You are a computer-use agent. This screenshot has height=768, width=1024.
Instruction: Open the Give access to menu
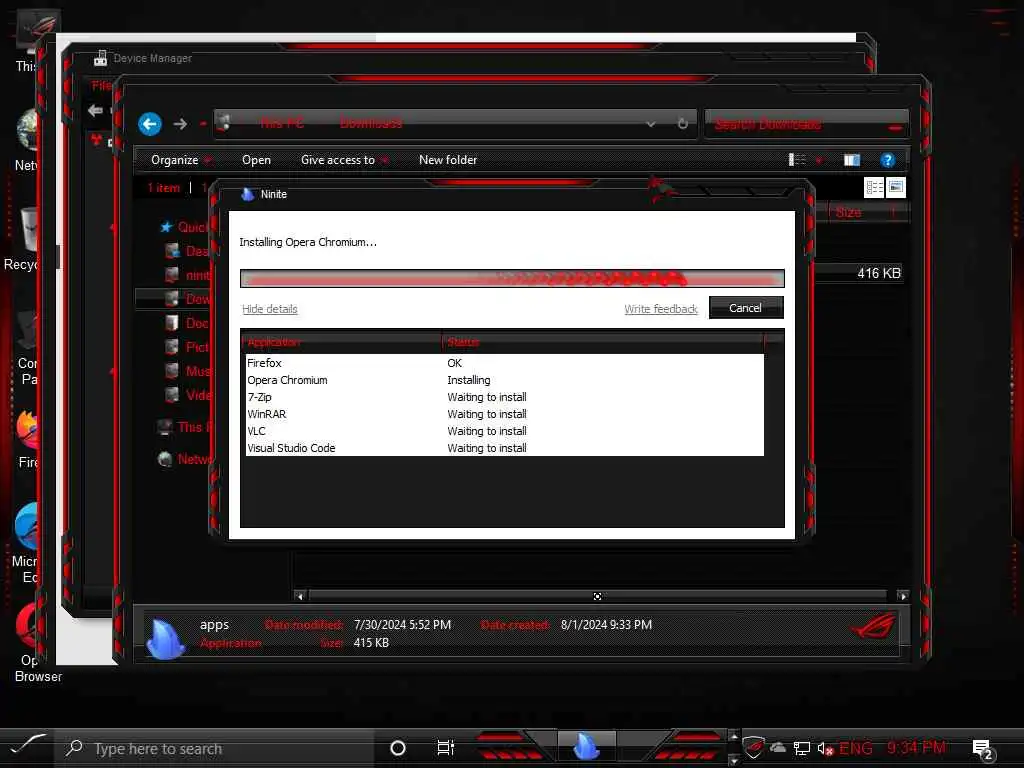click(x=344, y=160)
